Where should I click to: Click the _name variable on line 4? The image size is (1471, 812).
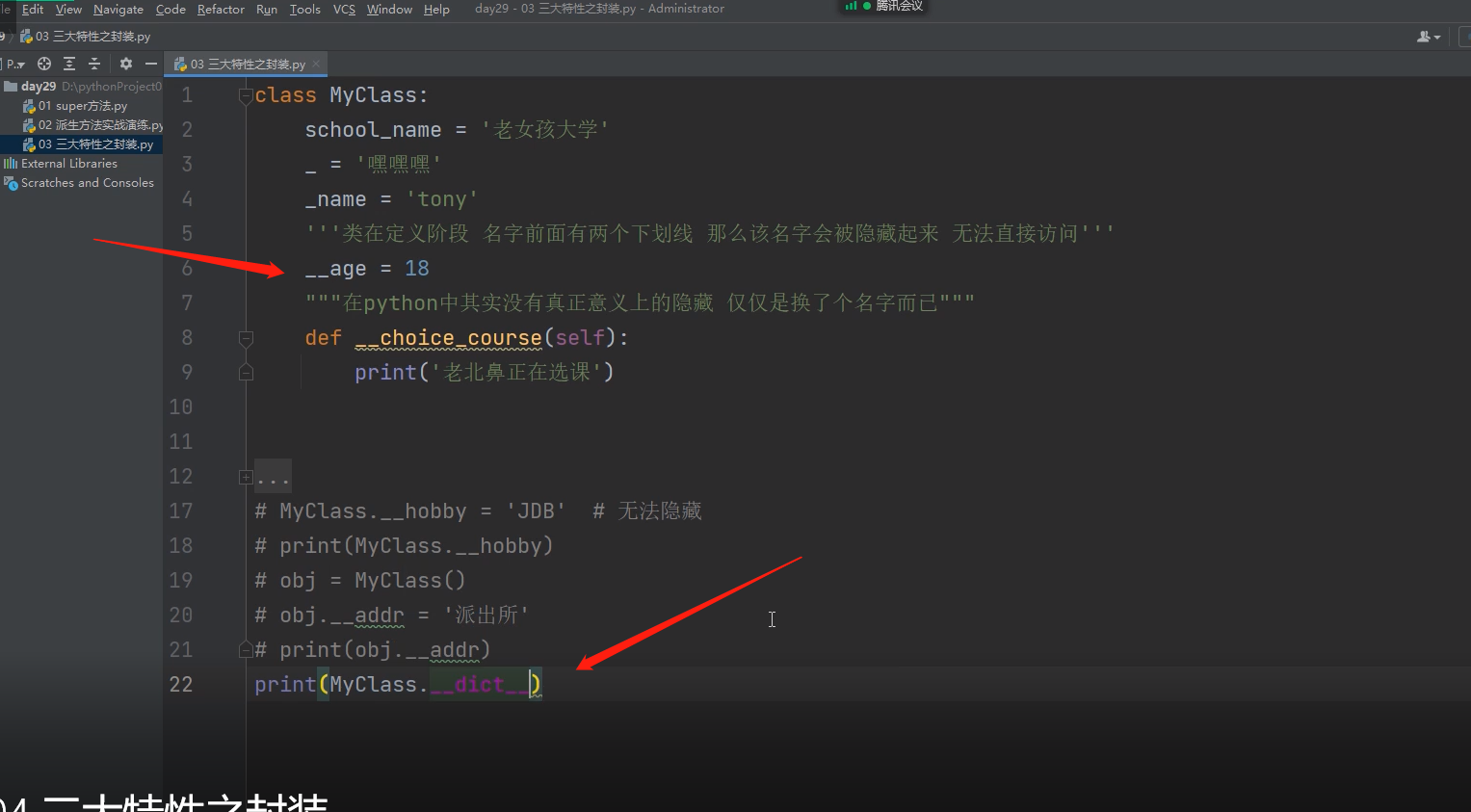coord(336,199)
